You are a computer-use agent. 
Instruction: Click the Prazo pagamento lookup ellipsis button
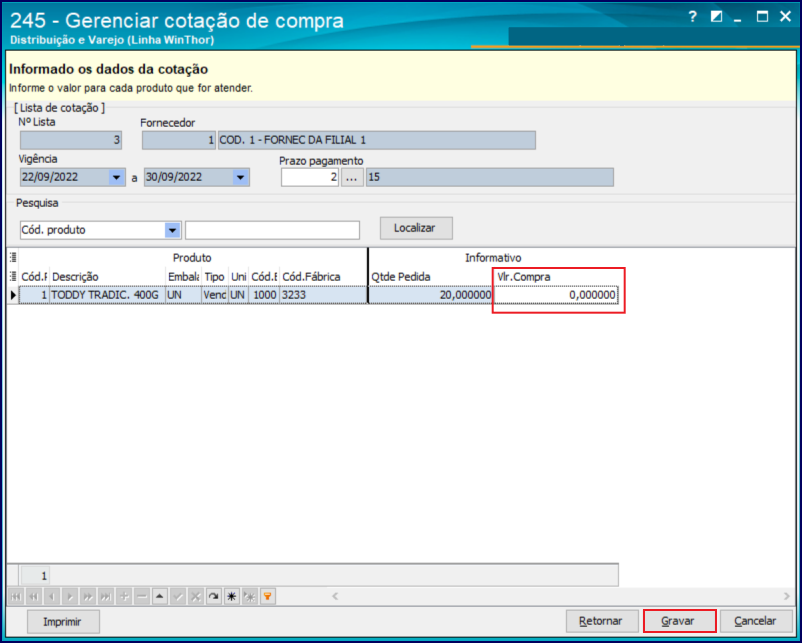pos(352,178)
